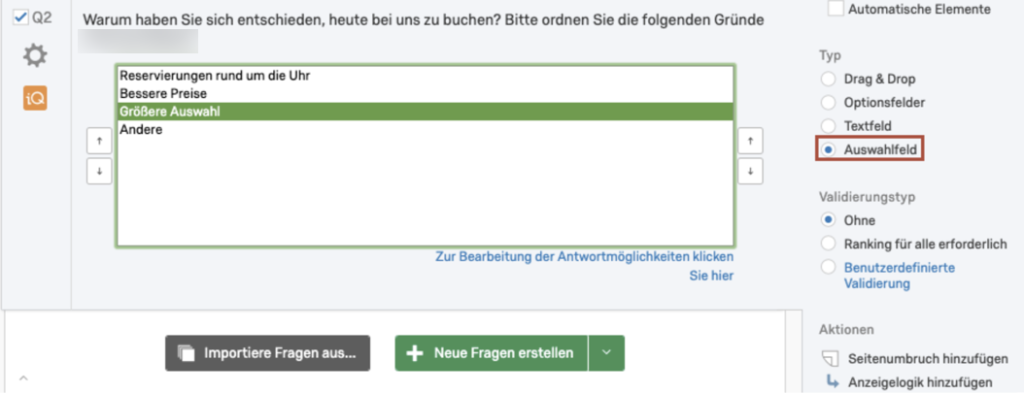The height and width of the screenshot is (393, 1024).
Task: Click the left-side move down arrow
Action: coord(99,172)
